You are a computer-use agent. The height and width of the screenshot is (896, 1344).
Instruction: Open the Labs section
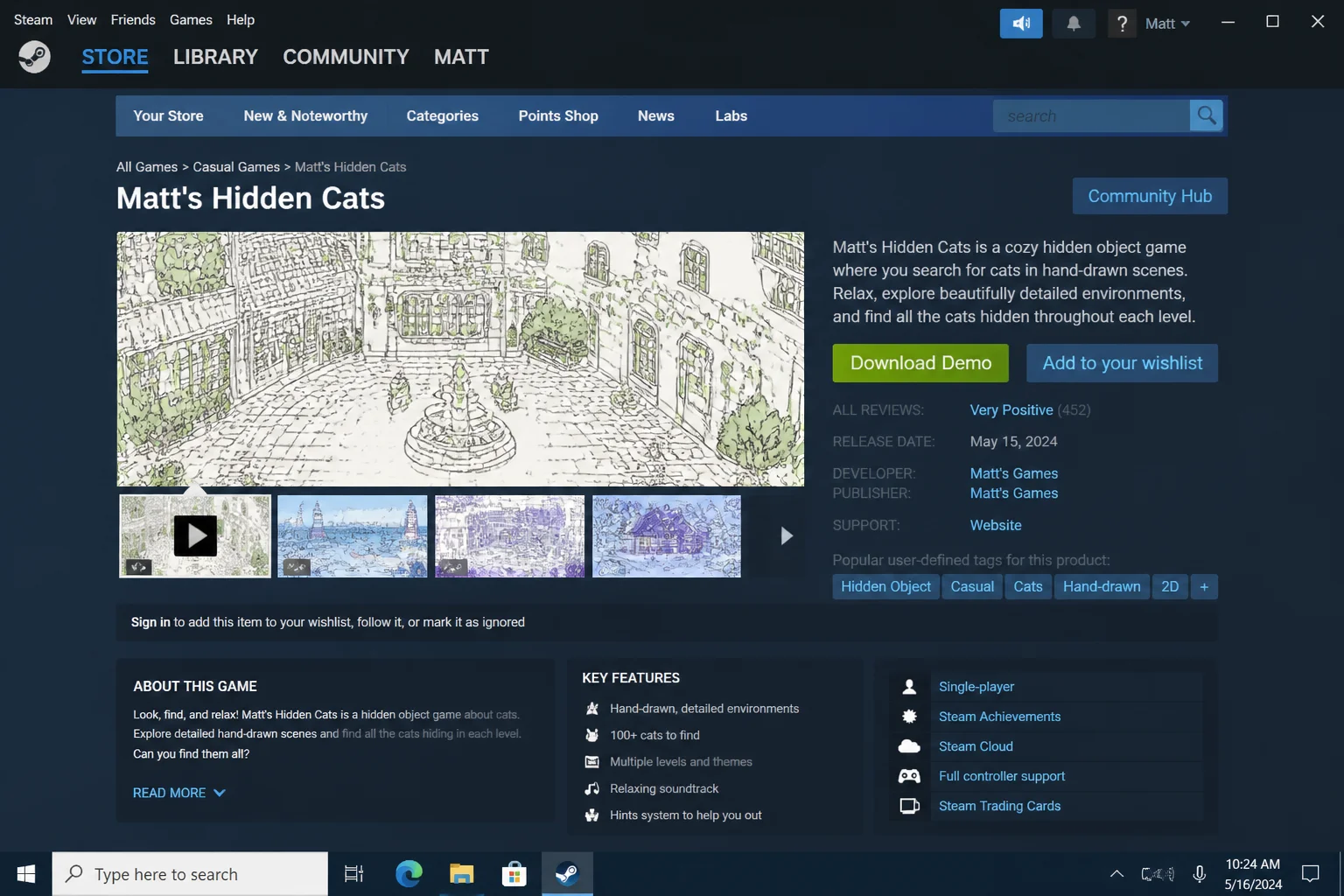(x=731, y=115)
